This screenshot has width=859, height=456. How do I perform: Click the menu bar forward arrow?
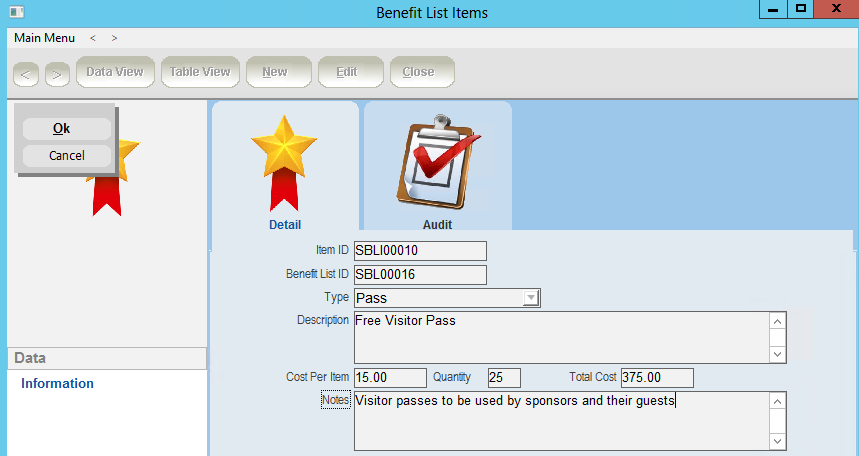115,38
